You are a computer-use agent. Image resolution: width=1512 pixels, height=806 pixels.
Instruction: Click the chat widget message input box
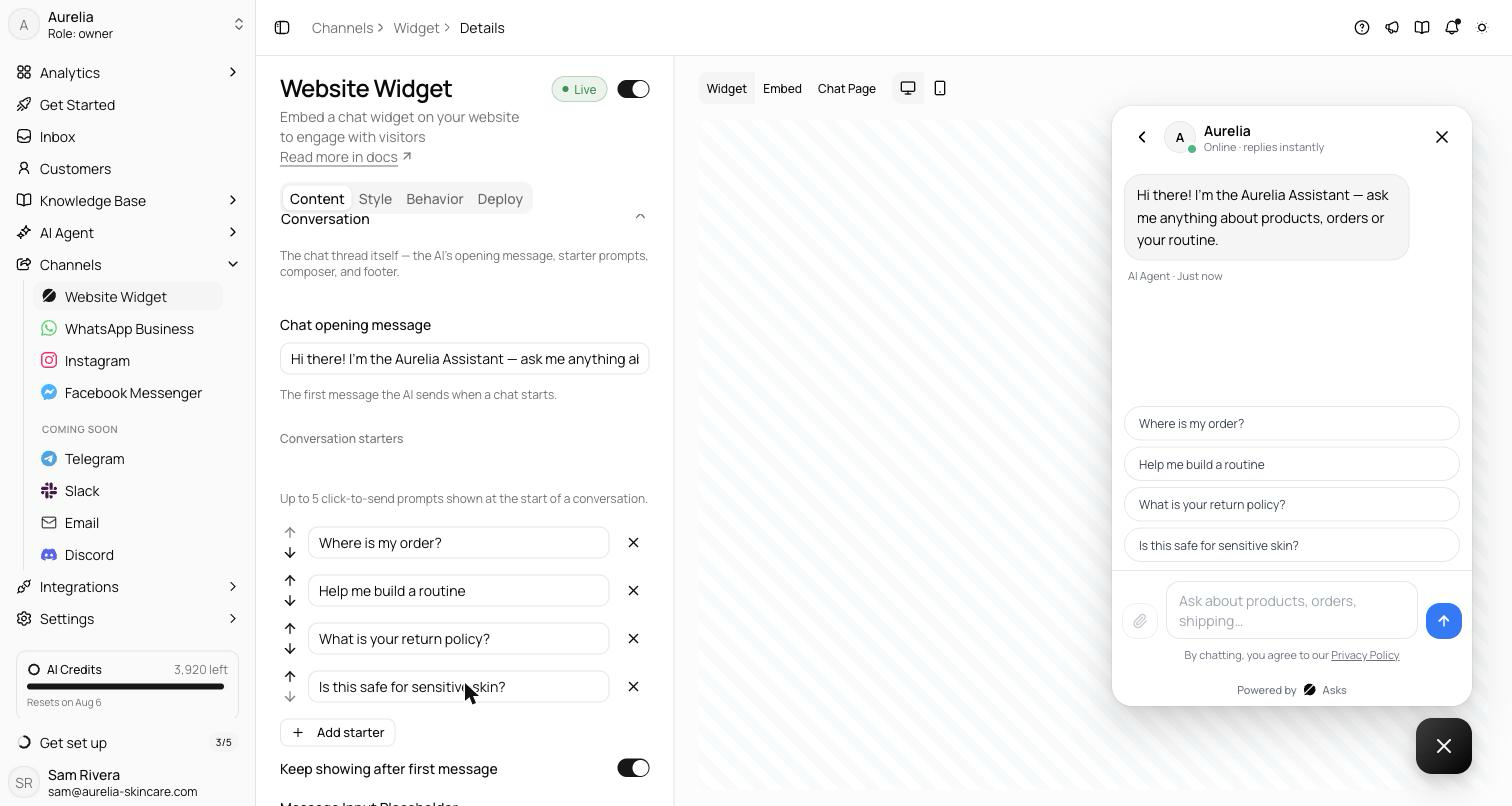[1292, 611]
